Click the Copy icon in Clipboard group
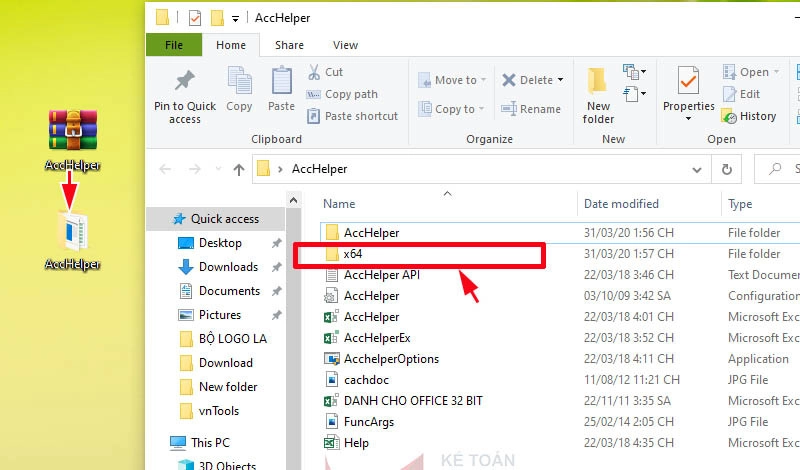Screen dimensions: 800x470 (239, 82)
